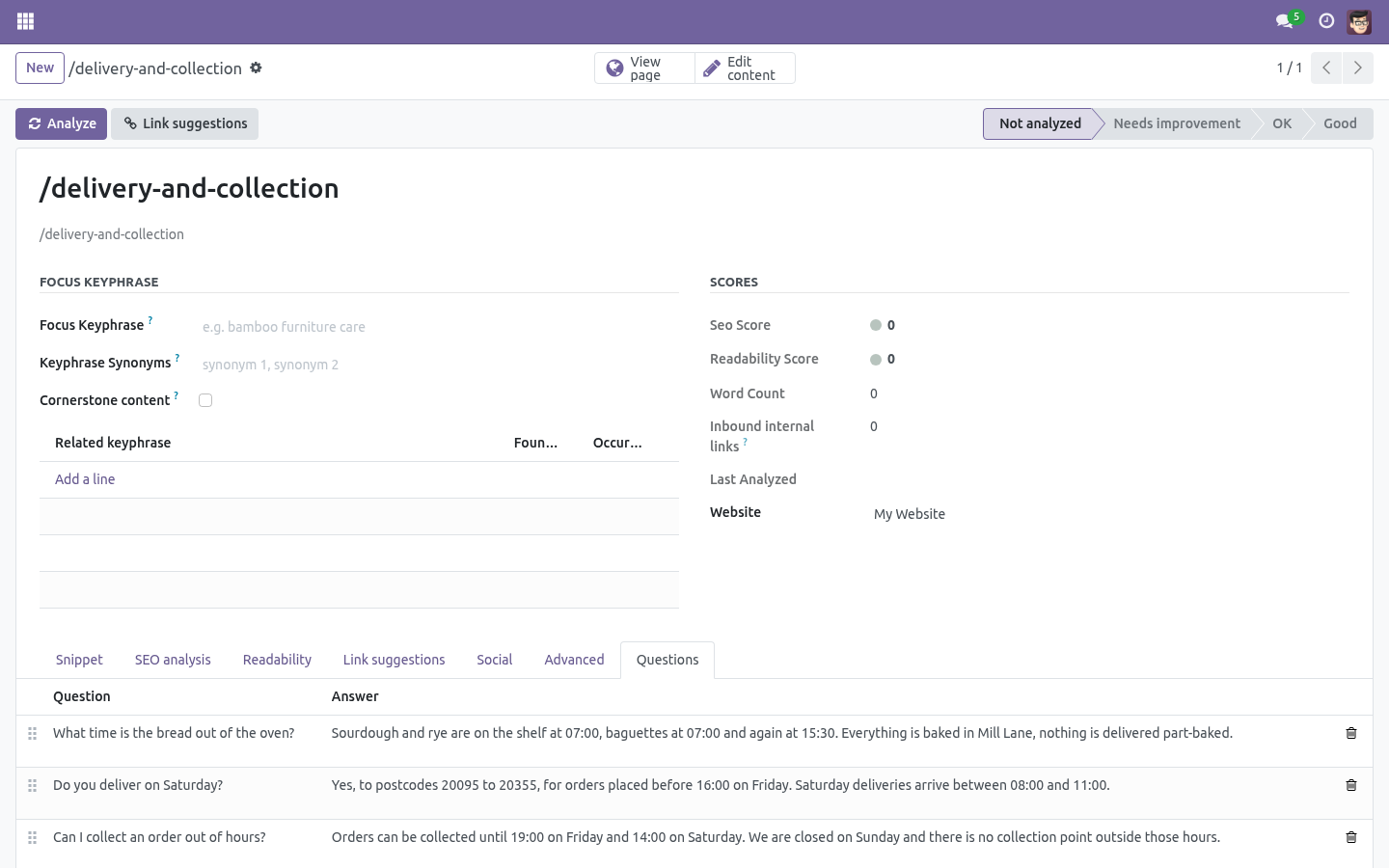
Task: Click the Analyze button
Action: pos(61,123)
